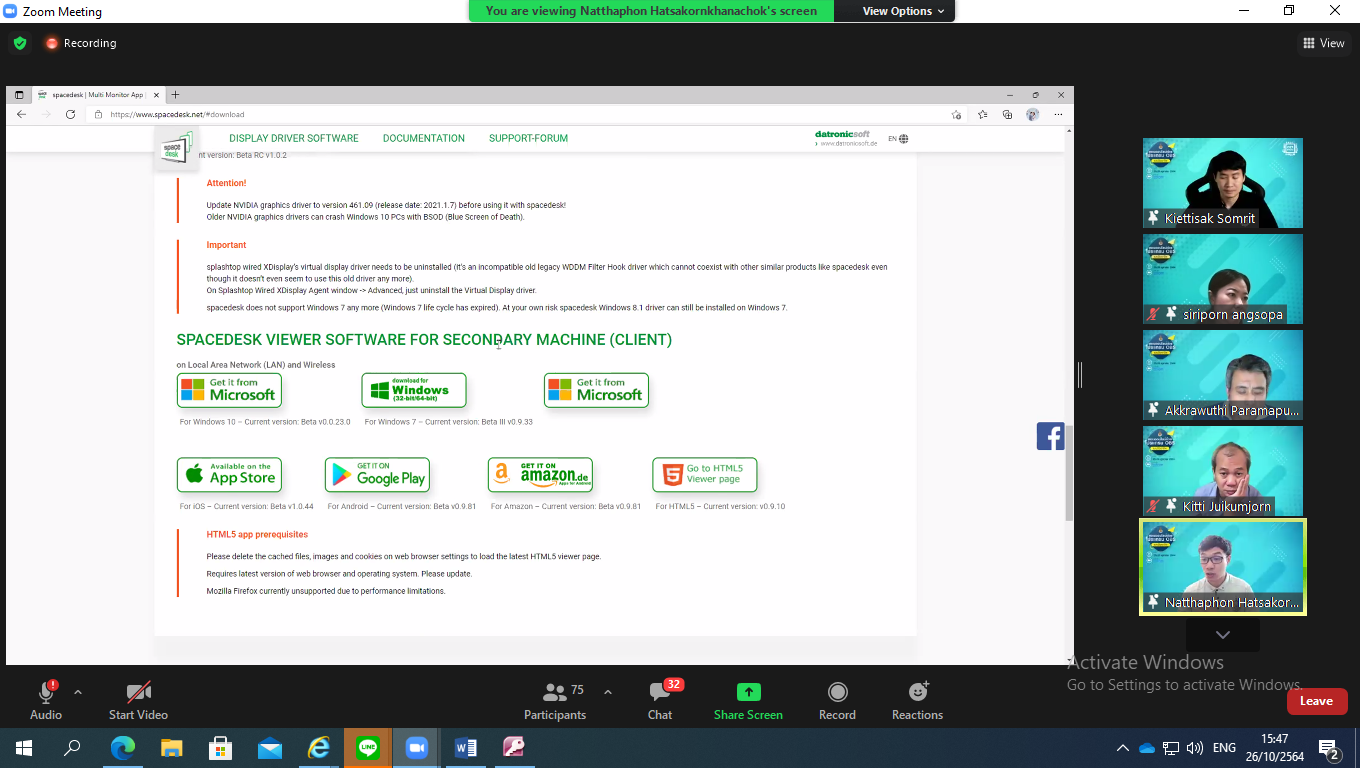This screenshot has width=1360, height=768.
Task: Open the Windows Start menu
Action: [x=23, y=747]
